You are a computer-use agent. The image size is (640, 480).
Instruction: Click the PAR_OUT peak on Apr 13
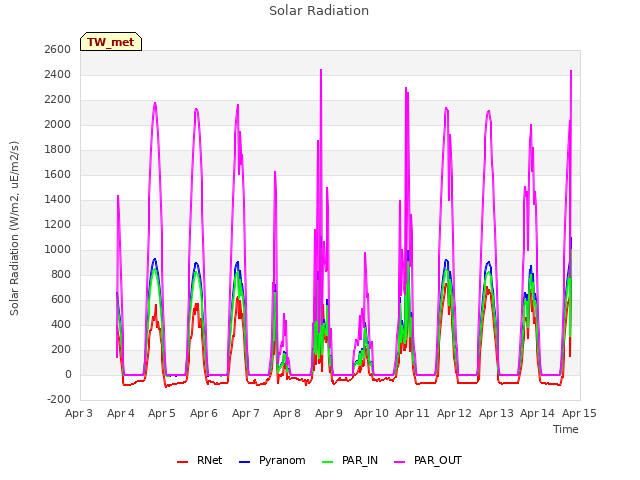[489, 111]
